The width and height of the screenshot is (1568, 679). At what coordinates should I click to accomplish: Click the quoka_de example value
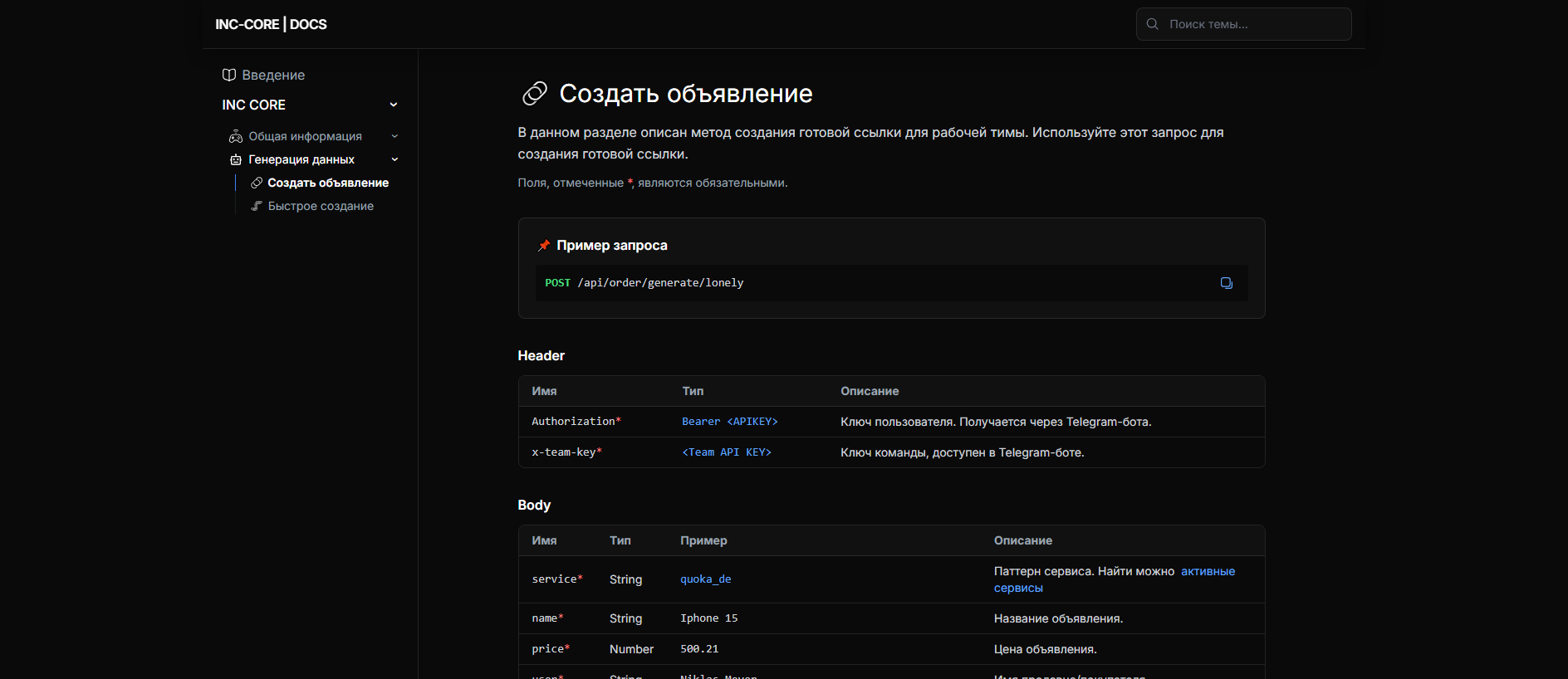pos(706,579)
